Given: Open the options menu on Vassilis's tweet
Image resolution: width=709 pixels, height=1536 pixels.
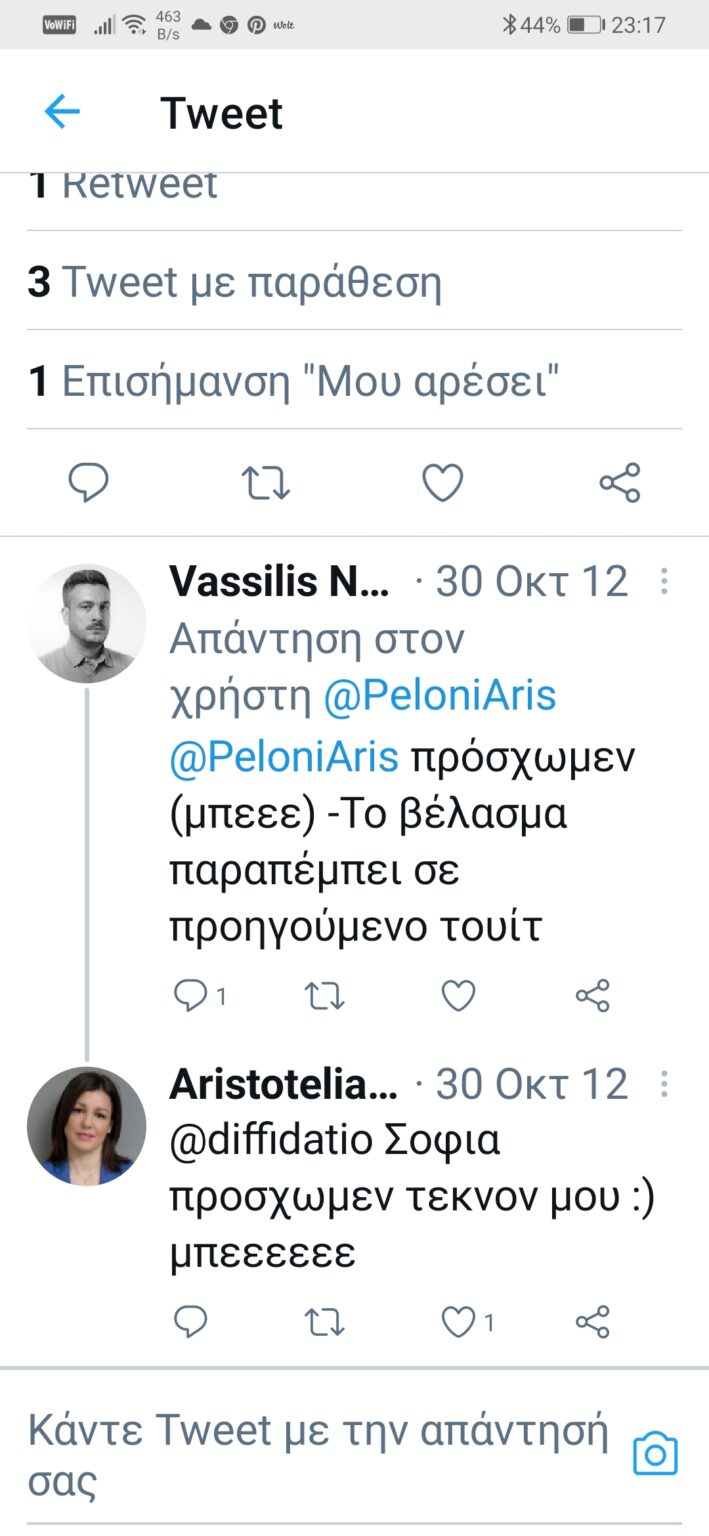Looking at the screenshot, I should tap(664, 582).
